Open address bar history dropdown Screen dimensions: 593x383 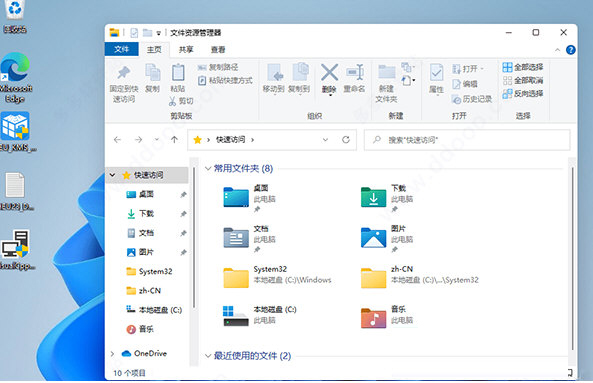pyautogui.click(x=325, y=140)
